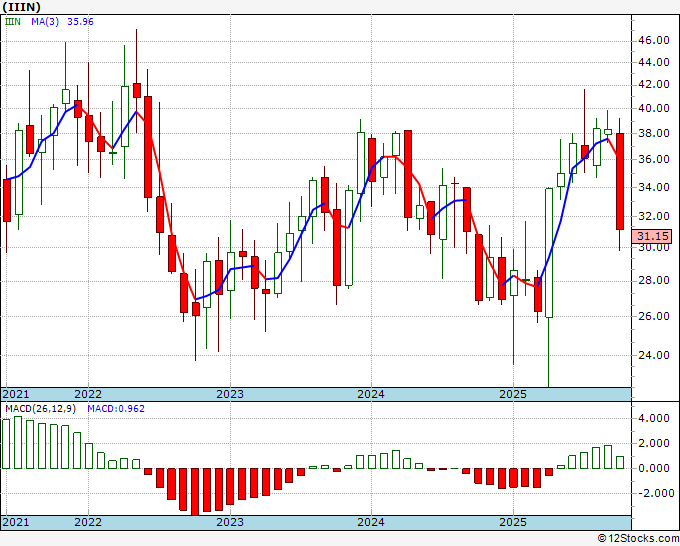680x546 pixels.
Task: Click 2023 on the MACD timeline
Action: point(230,522)
